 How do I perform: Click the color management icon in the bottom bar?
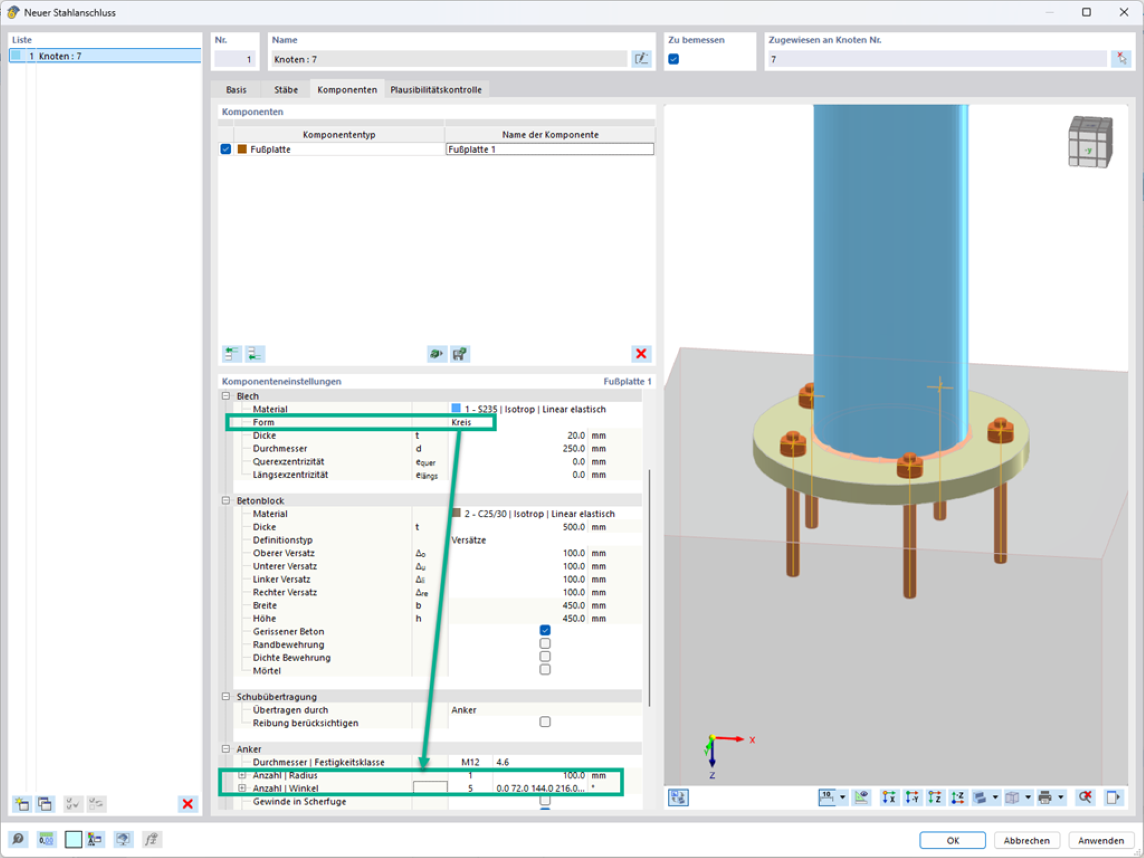[95, 839]
